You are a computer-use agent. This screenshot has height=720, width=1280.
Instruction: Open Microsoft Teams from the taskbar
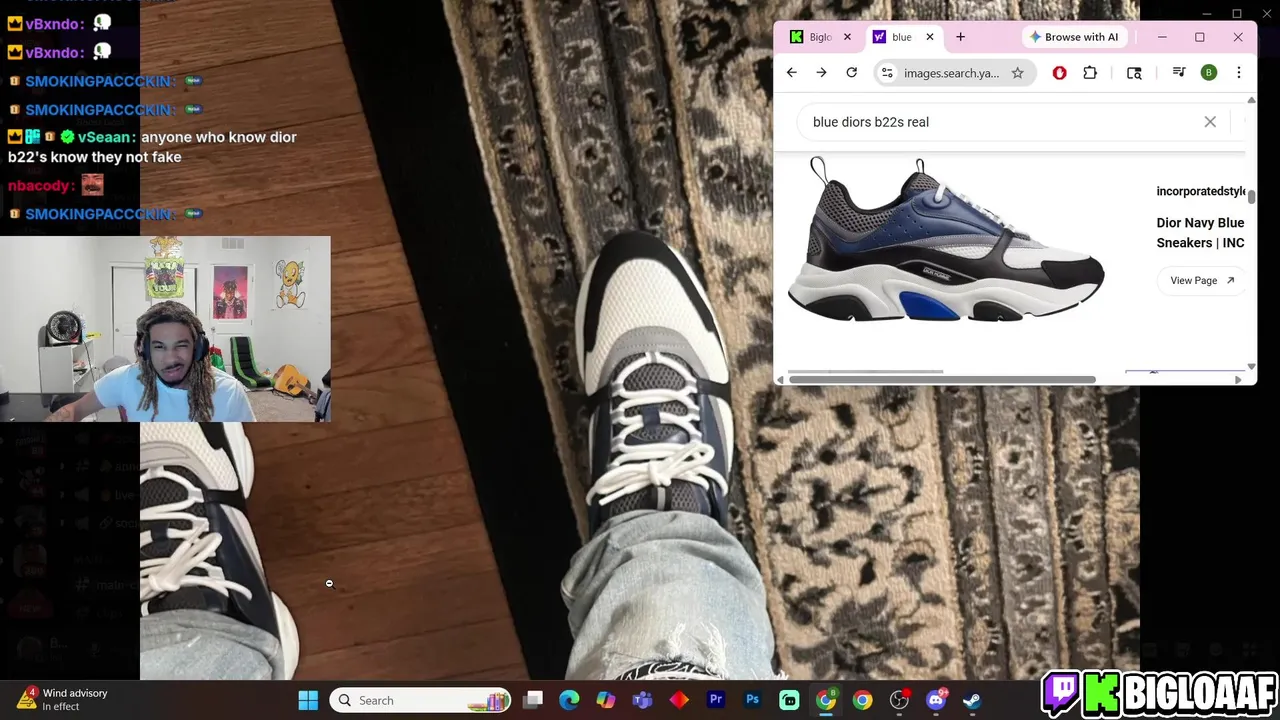pos(642,700)
